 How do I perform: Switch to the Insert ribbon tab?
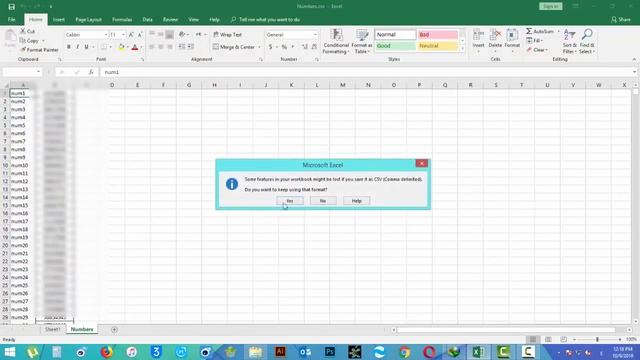pos(59,20)
